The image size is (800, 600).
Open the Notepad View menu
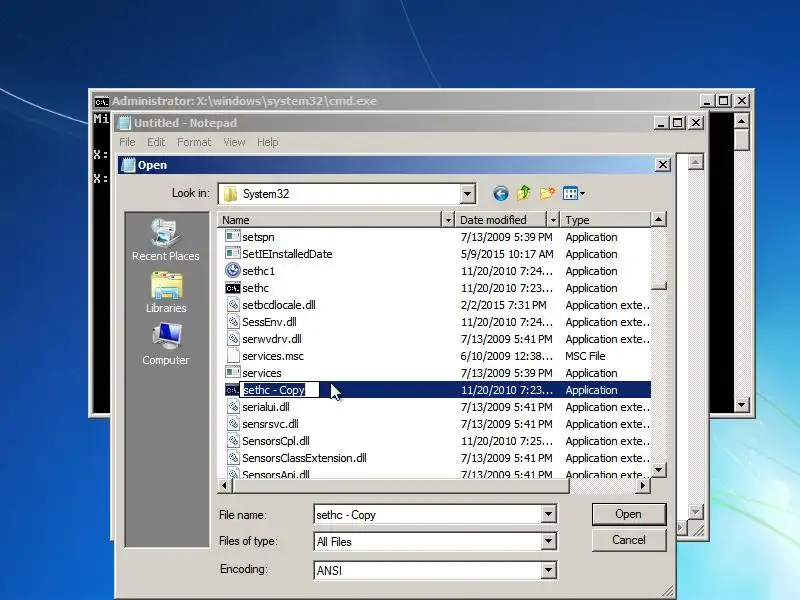234,142
